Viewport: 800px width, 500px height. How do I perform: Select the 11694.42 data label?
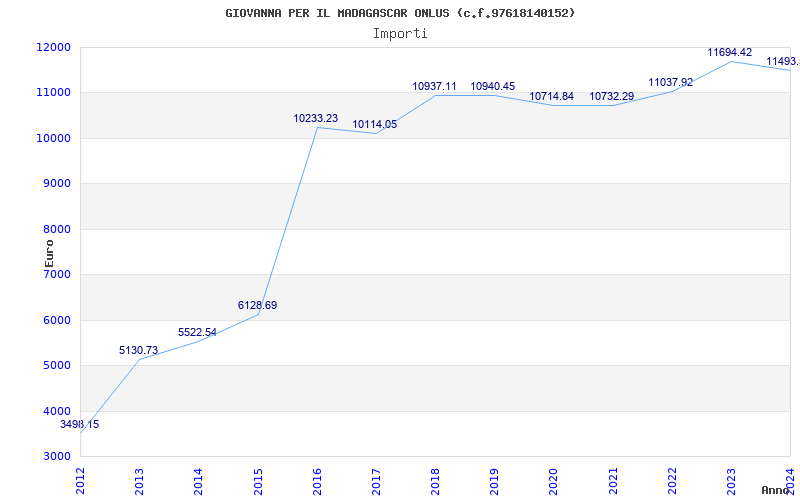click(x=730, y=52)
